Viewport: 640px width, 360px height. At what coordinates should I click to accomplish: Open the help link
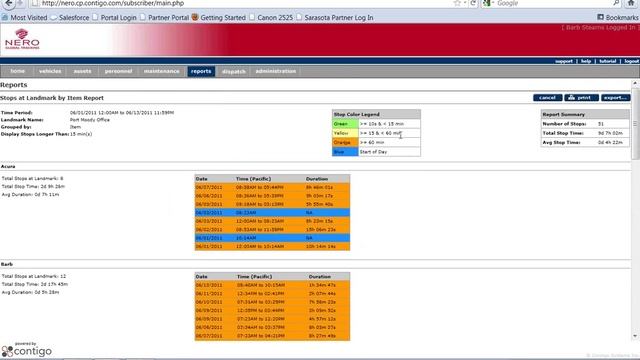pyautogui.click(x=586, y=61)
